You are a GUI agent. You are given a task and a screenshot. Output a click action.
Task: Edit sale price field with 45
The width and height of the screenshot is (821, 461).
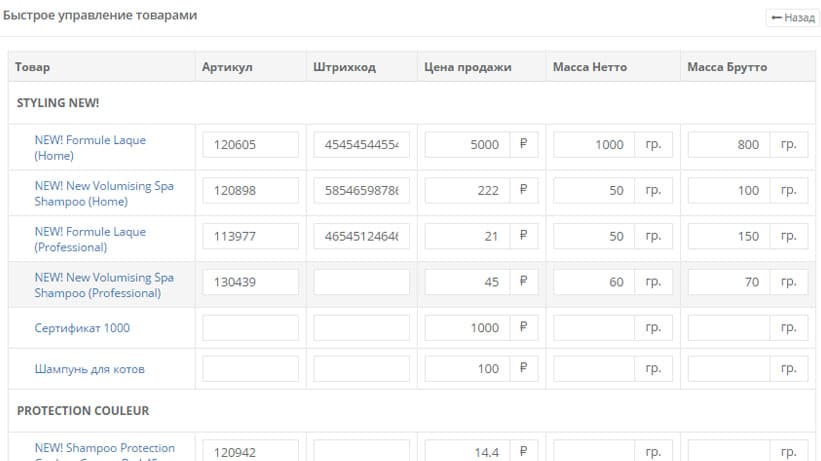tap(467, 282)
